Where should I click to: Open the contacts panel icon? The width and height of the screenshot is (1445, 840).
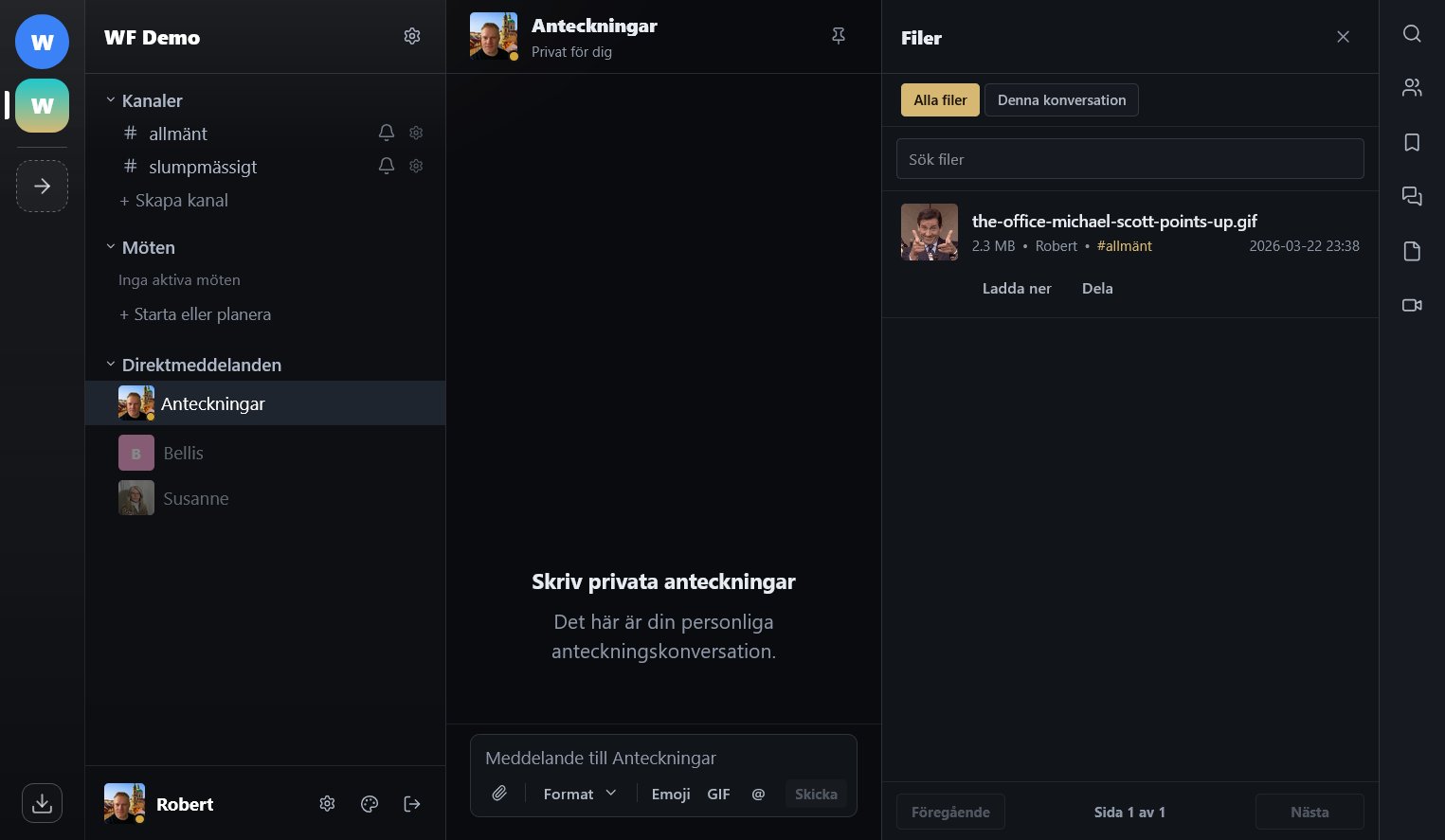(1412, 87)
